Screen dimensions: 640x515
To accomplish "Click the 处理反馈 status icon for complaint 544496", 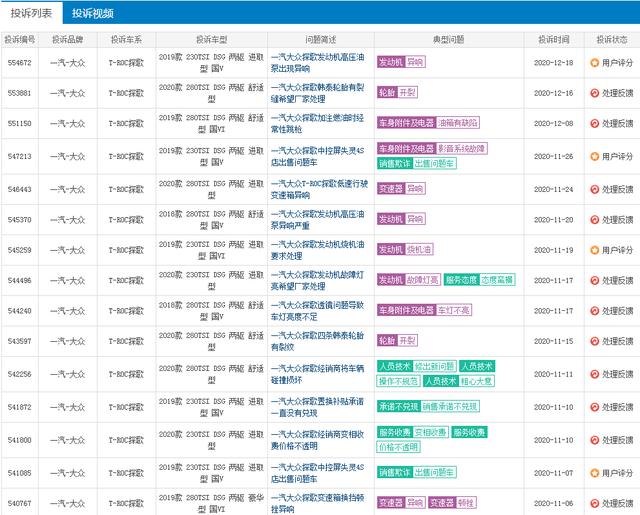I will [x=595, y=280].
